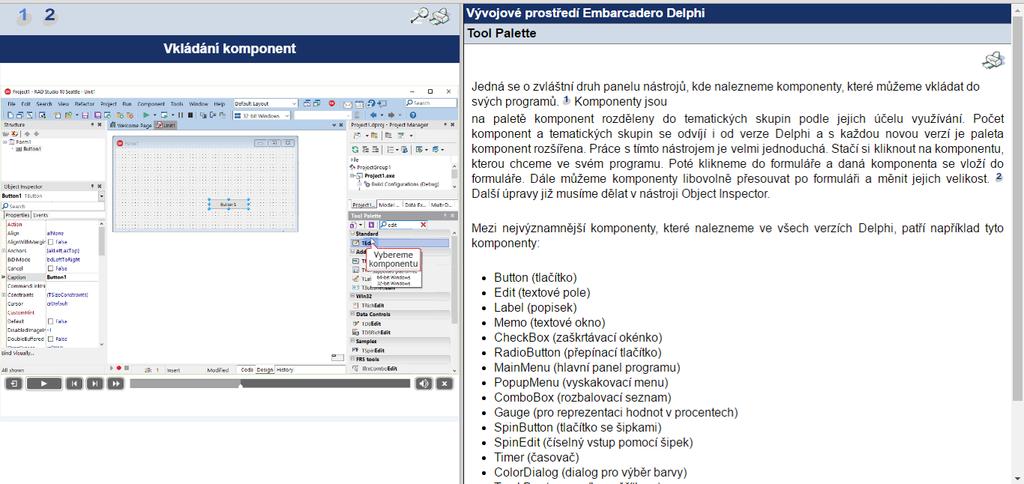Expand the Anchors property
This screenshot has width=1024, height=484.
(x=4, y=251)
